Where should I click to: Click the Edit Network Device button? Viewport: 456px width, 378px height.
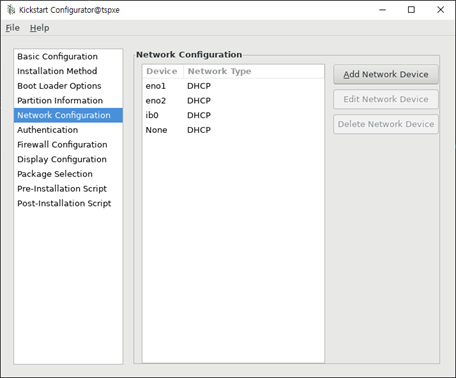(386, 99)
